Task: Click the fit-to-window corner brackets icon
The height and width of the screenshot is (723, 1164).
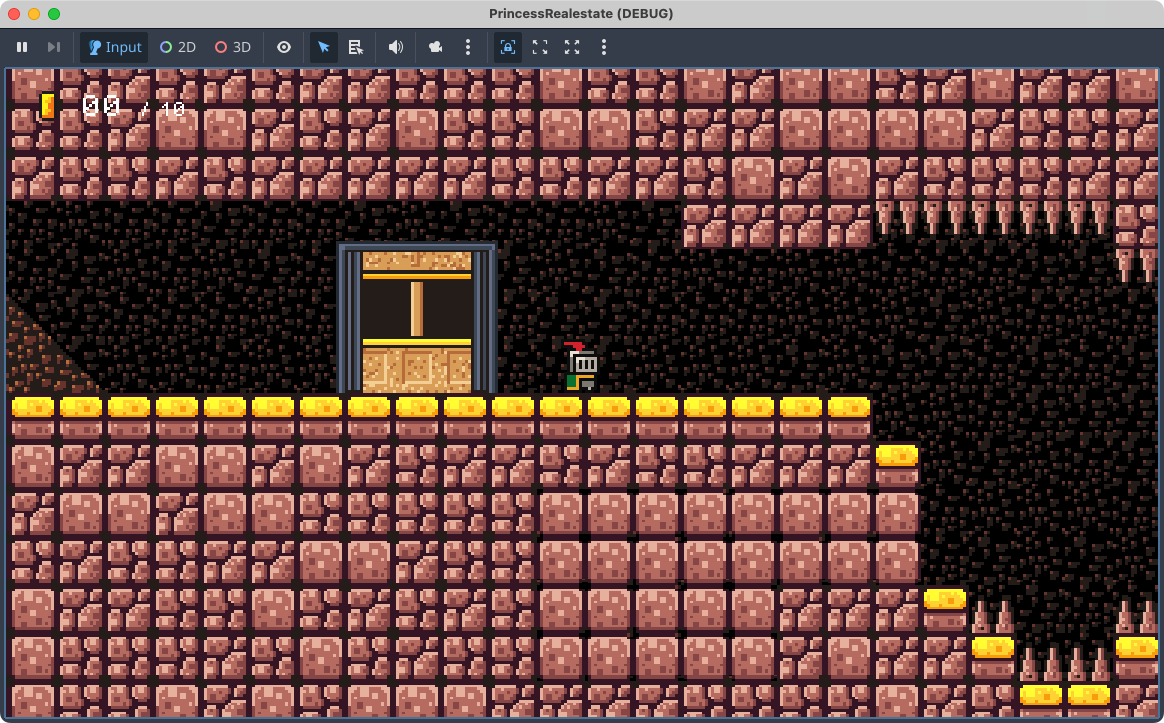Action: [x=540, y=47]
